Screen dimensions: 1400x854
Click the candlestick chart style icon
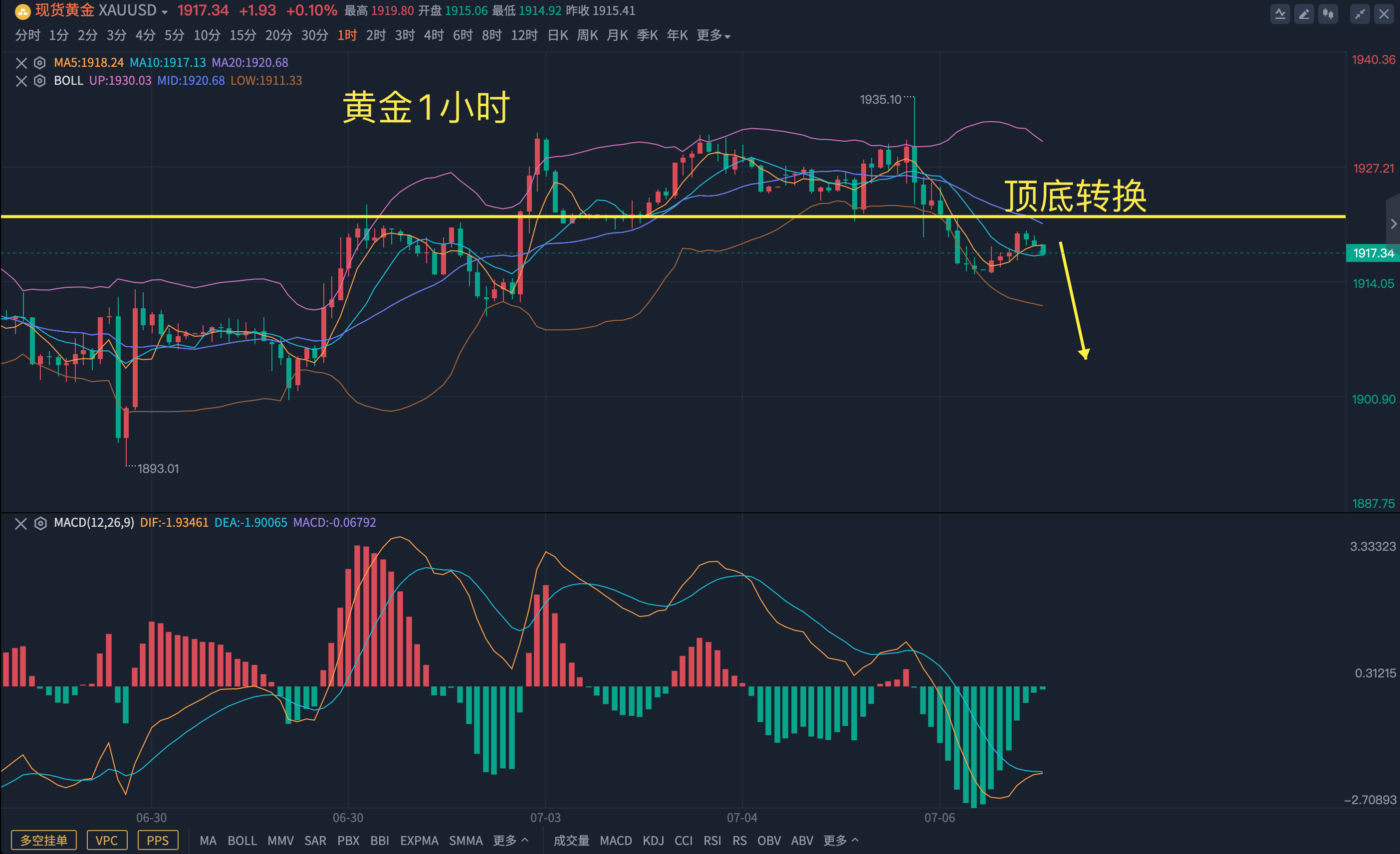1328,13
